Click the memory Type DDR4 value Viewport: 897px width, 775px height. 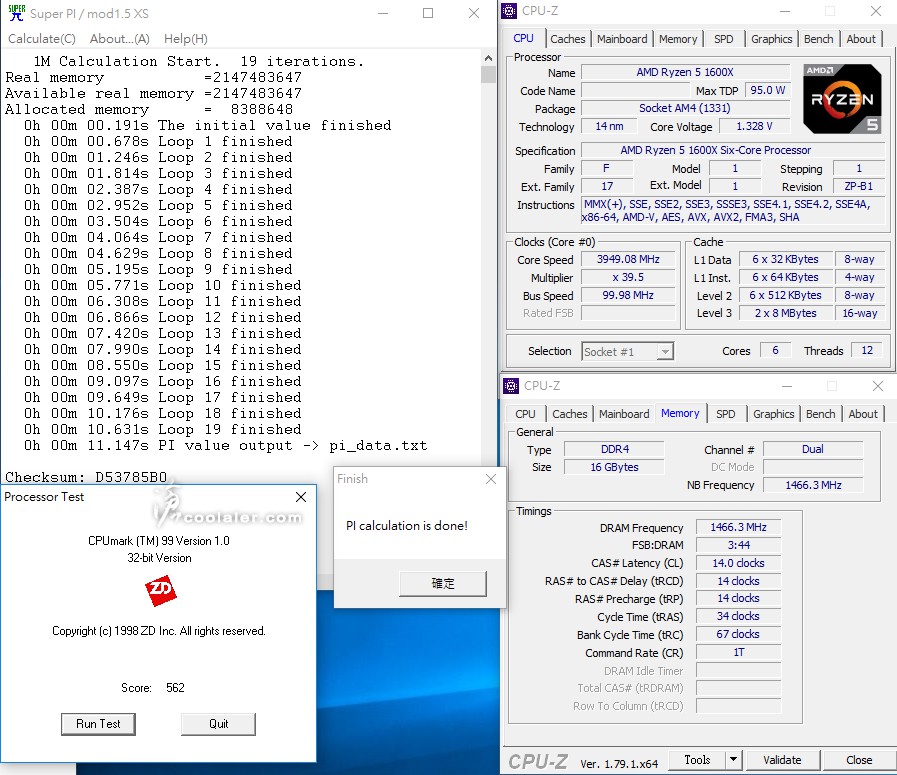click(614, 450)
